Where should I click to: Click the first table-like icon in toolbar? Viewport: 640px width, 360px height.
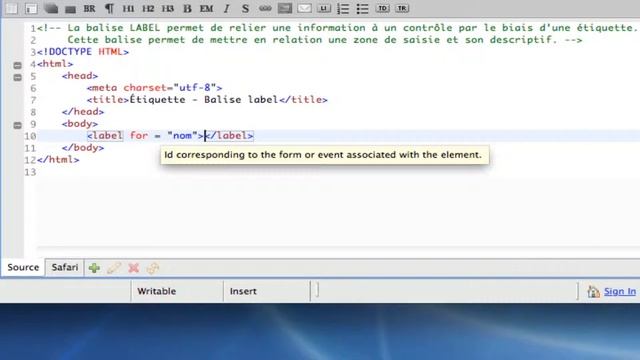pos(11,9)
